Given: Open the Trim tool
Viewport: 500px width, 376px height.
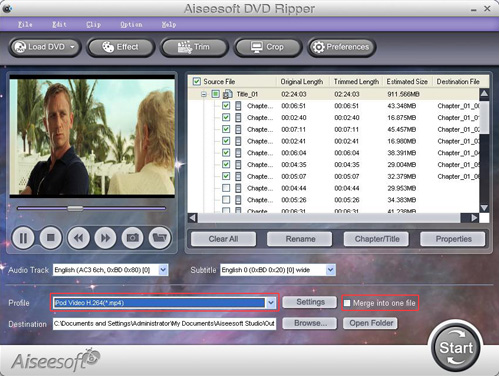Looking at the screenshot, I should click(x=194, y=47).
